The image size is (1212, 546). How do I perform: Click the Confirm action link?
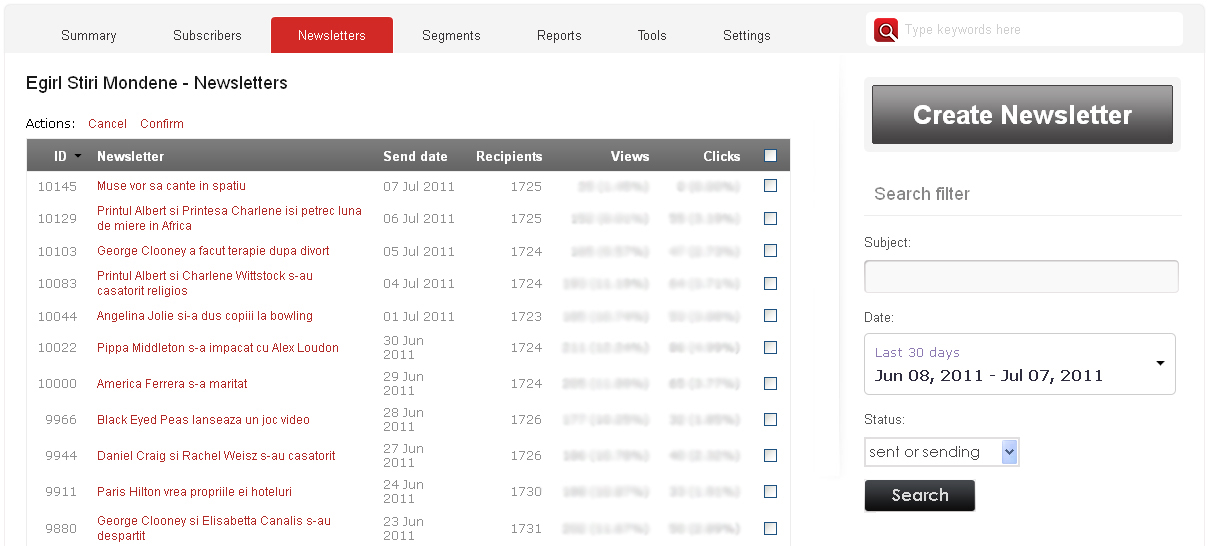click(162, 124)
